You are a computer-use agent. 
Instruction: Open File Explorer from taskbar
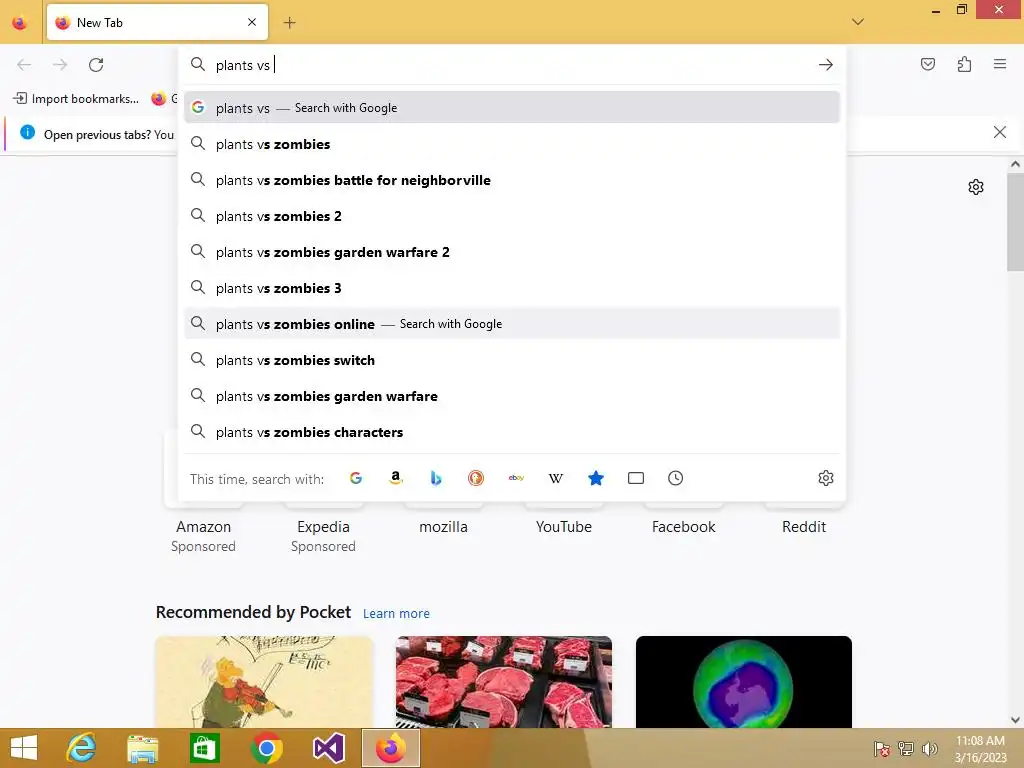click(142, 748)
